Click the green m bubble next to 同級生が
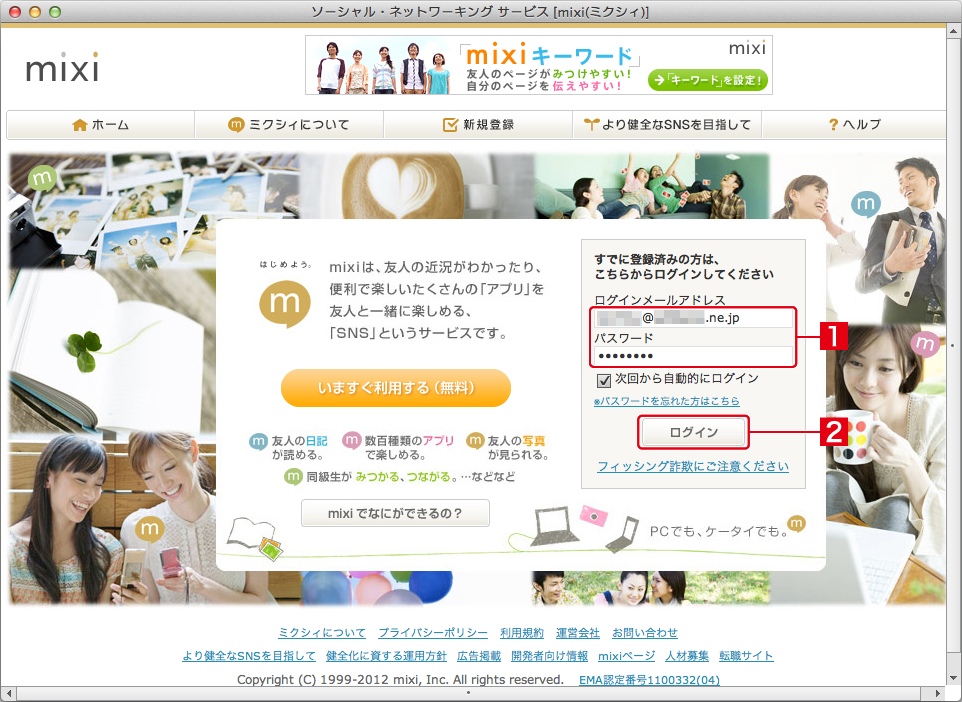 point(293,476)
